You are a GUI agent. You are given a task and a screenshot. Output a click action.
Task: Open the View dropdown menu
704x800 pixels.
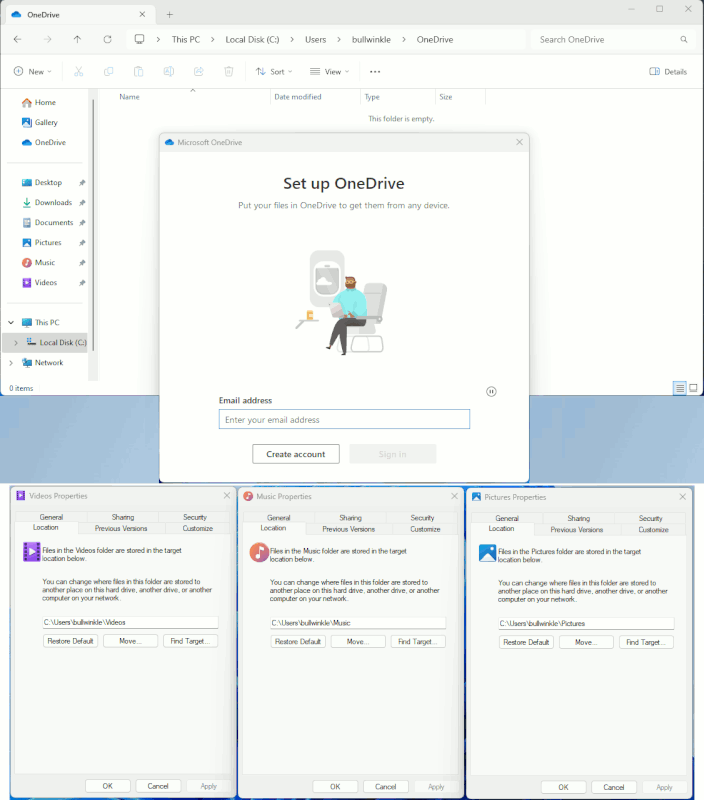pos(330,71)
